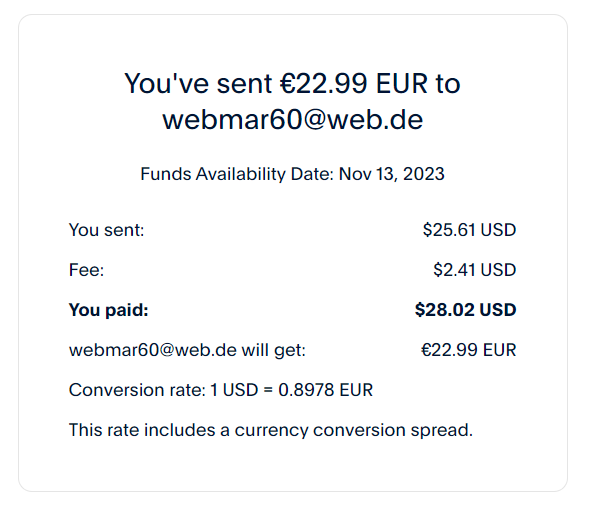Select the $2.41 USD fee amount

click(474, 270)
